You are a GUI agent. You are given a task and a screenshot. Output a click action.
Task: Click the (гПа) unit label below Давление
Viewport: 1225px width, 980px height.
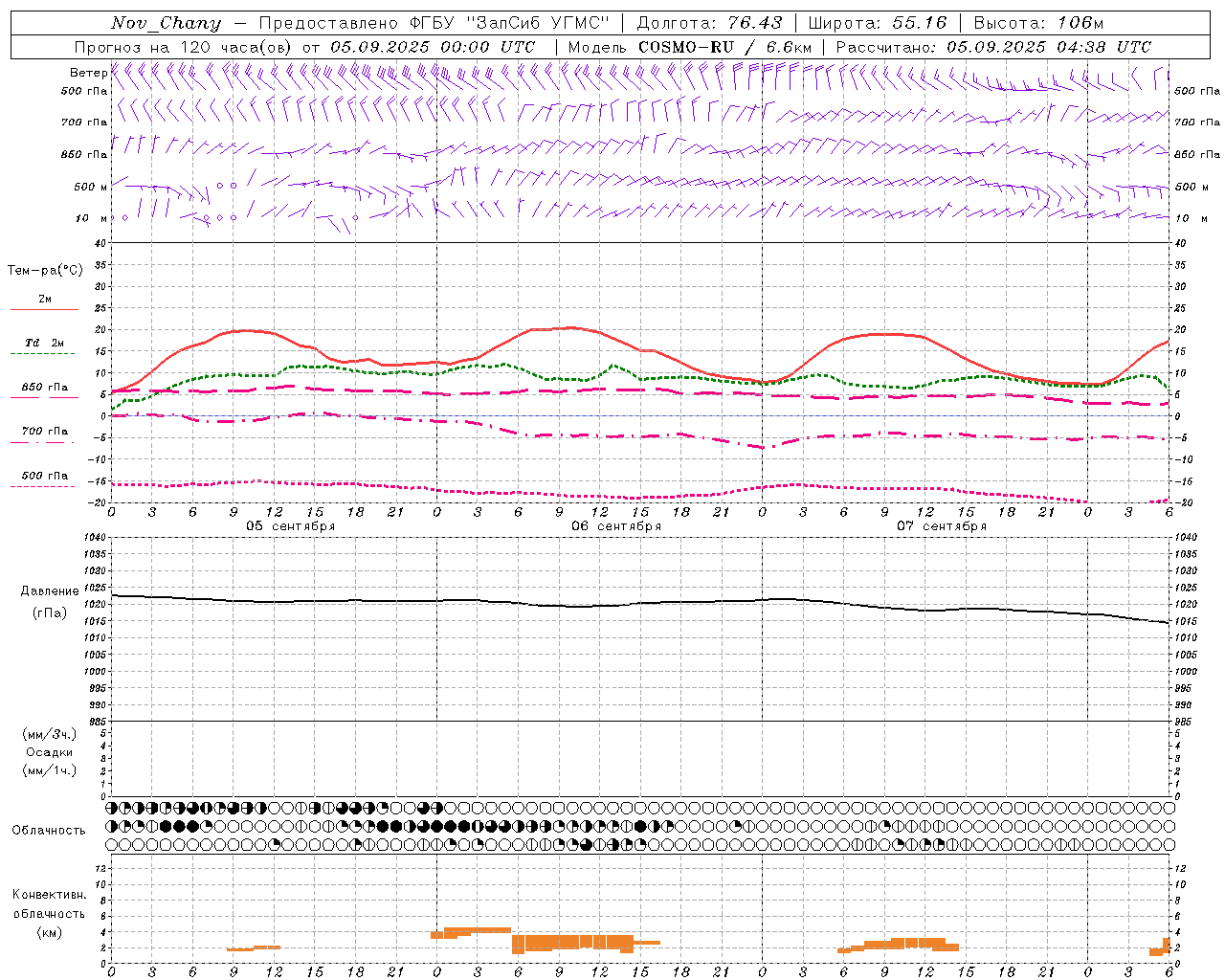[50, 613]
